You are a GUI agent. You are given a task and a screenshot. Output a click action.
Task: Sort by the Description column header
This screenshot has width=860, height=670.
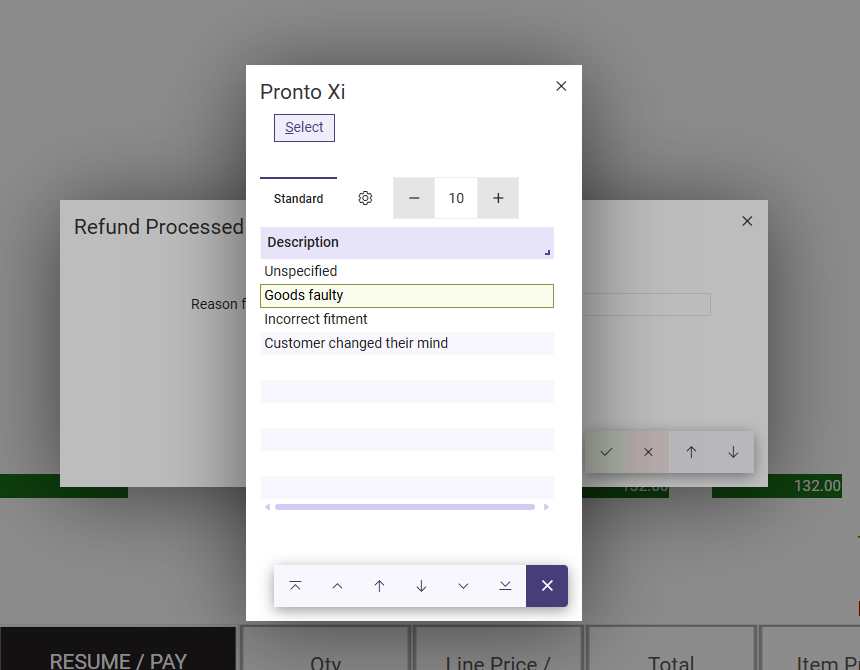[407, 243]
